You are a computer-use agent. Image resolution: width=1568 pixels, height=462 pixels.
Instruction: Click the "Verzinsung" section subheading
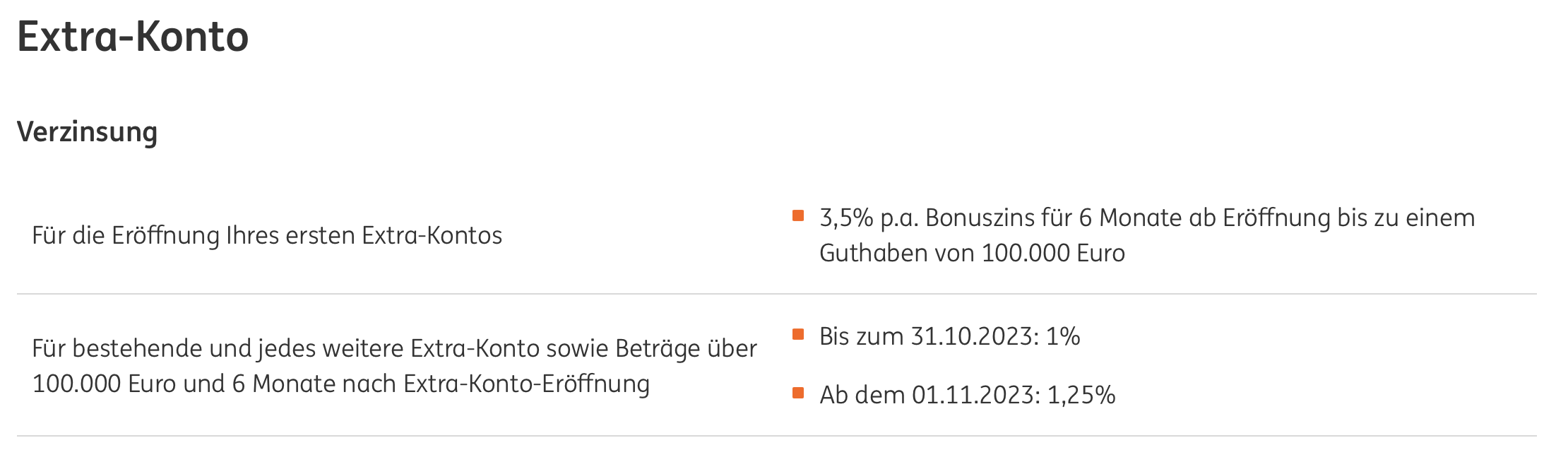click(87, 132)
